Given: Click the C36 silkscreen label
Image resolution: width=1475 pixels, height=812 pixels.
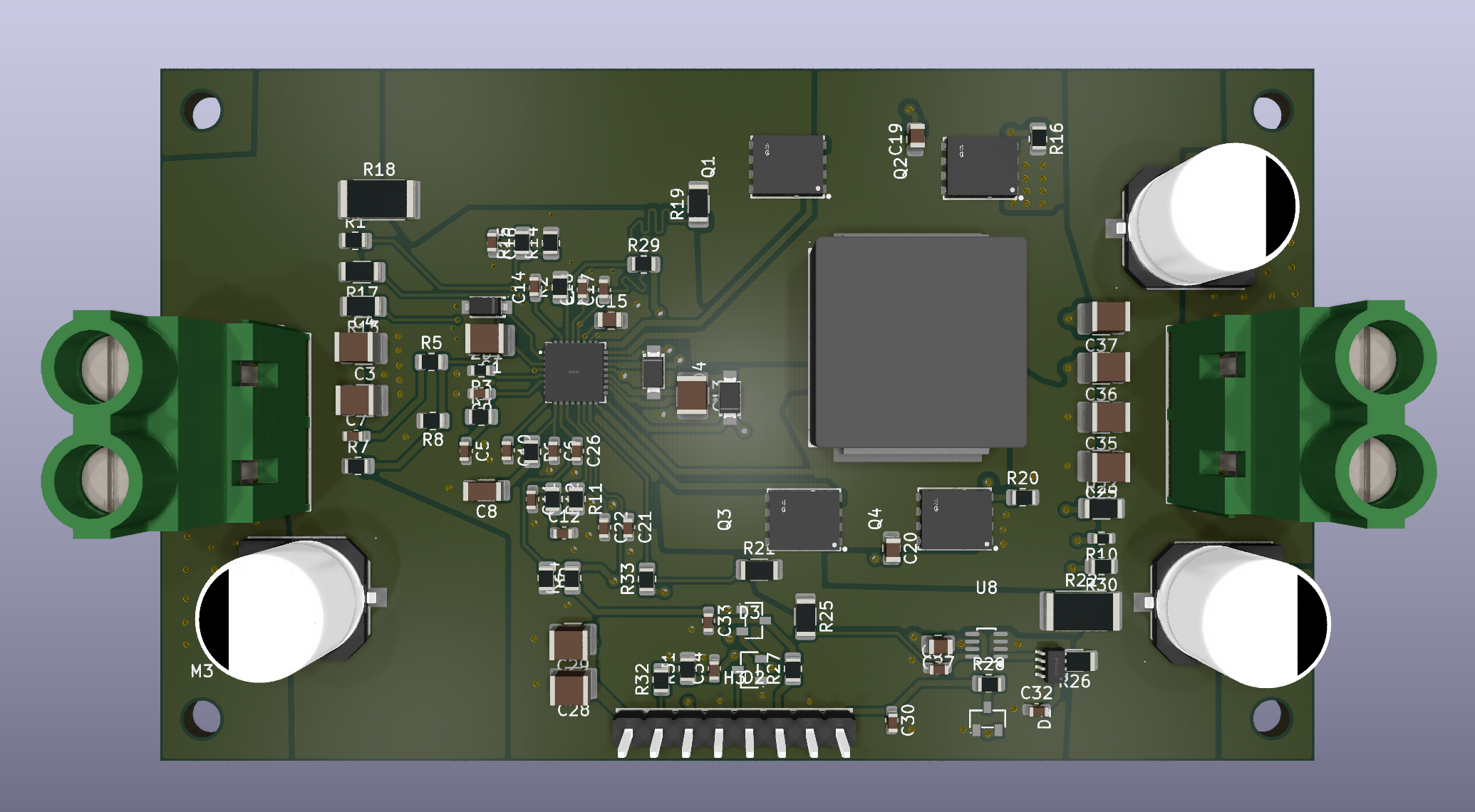Looking at the screenshot, I should point(1101,394).
